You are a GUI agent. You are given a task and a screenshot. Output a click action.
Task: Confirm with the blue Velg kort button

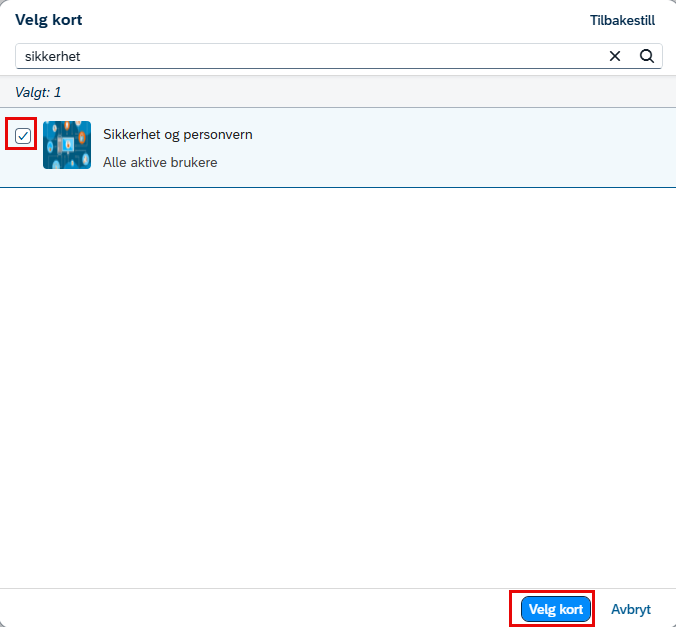pos(555,609)
